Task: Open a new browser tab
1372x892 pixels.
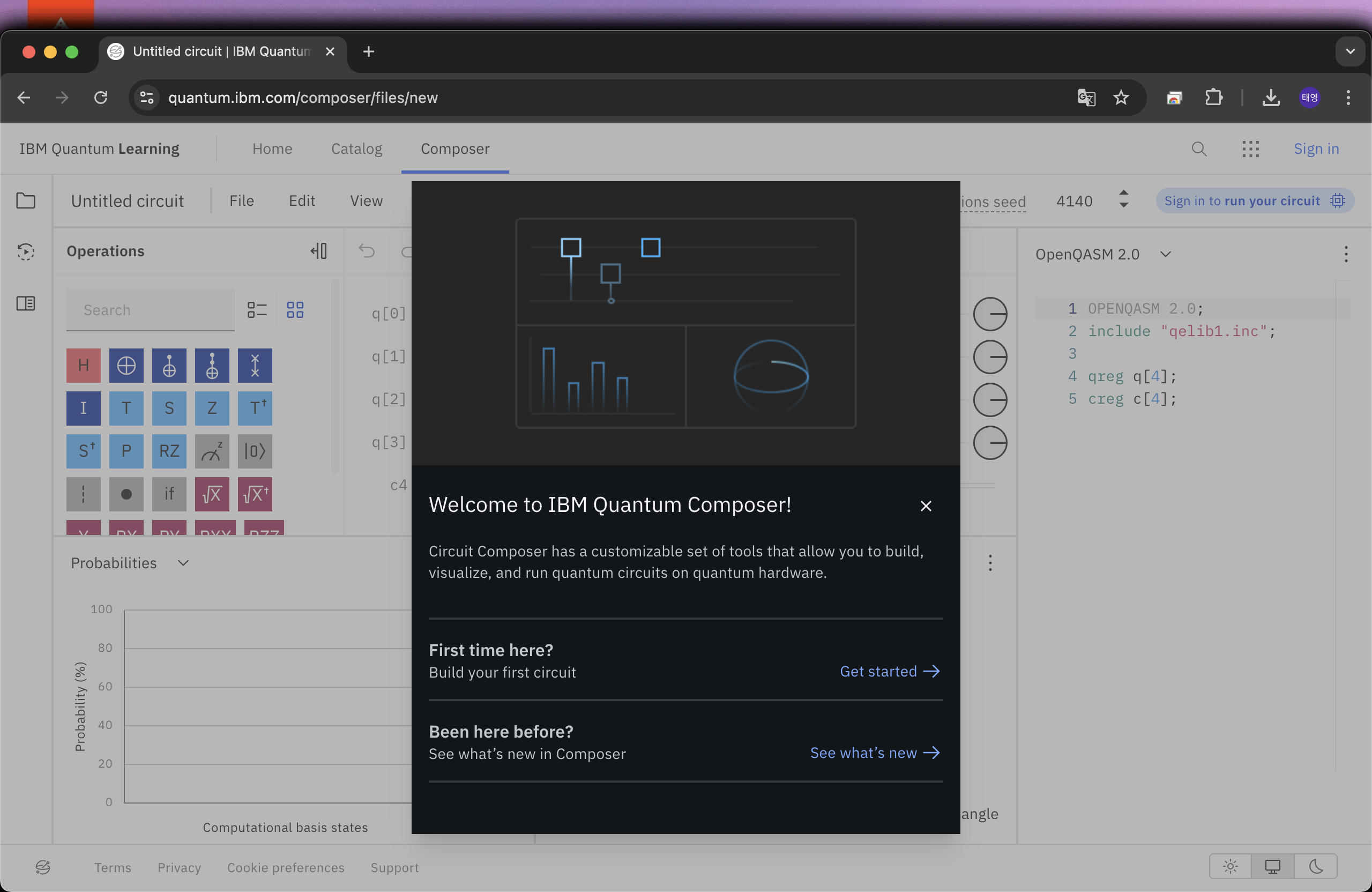Action: tap(368, 51)
